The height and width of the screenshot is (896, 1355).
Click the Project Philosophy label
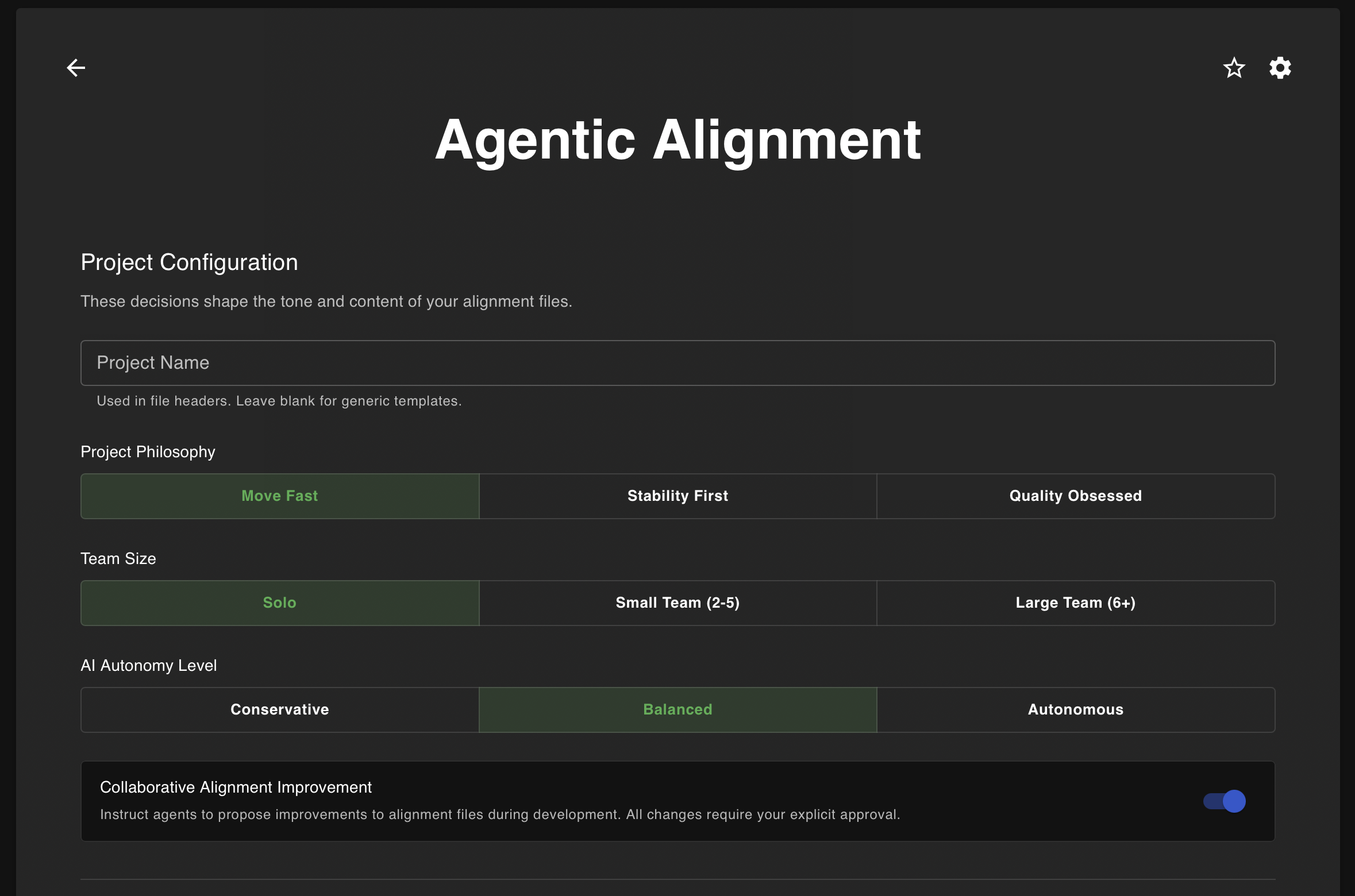pos(147,452)
